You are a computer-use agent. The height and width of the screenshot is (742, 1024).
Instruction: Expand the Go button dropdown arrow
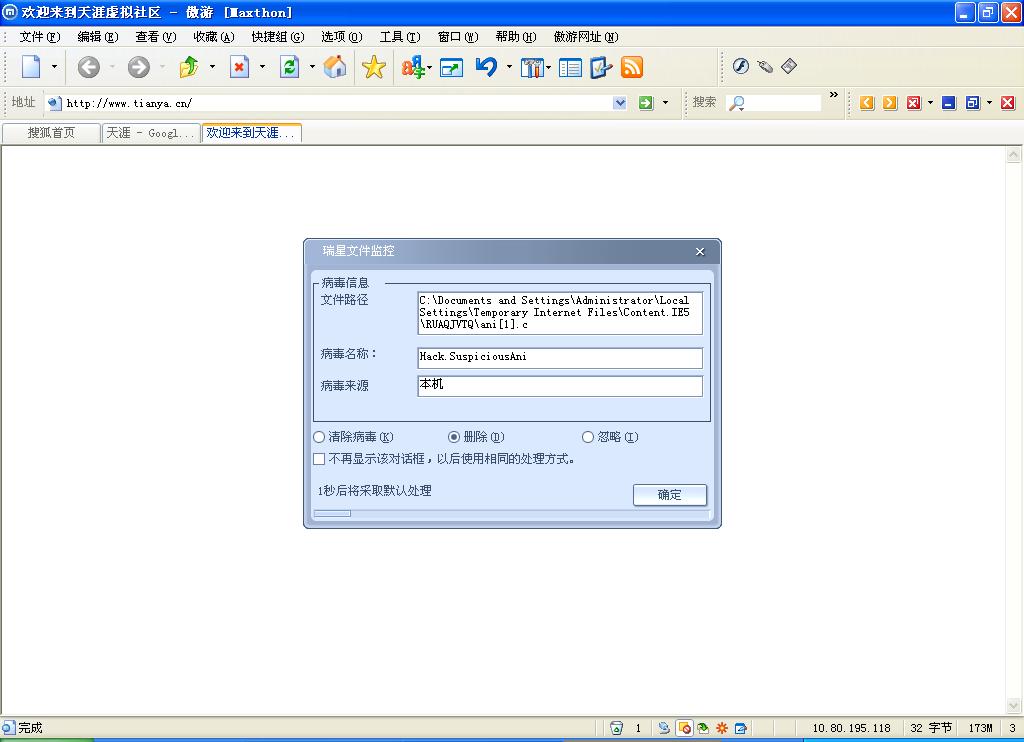click(665, 103)
